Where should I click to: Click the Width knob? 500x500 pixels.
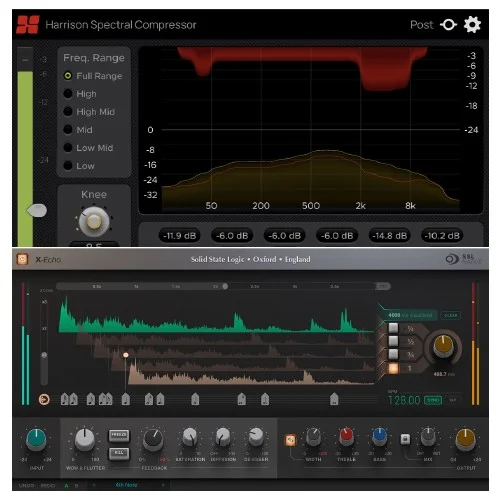click(314, 437)
